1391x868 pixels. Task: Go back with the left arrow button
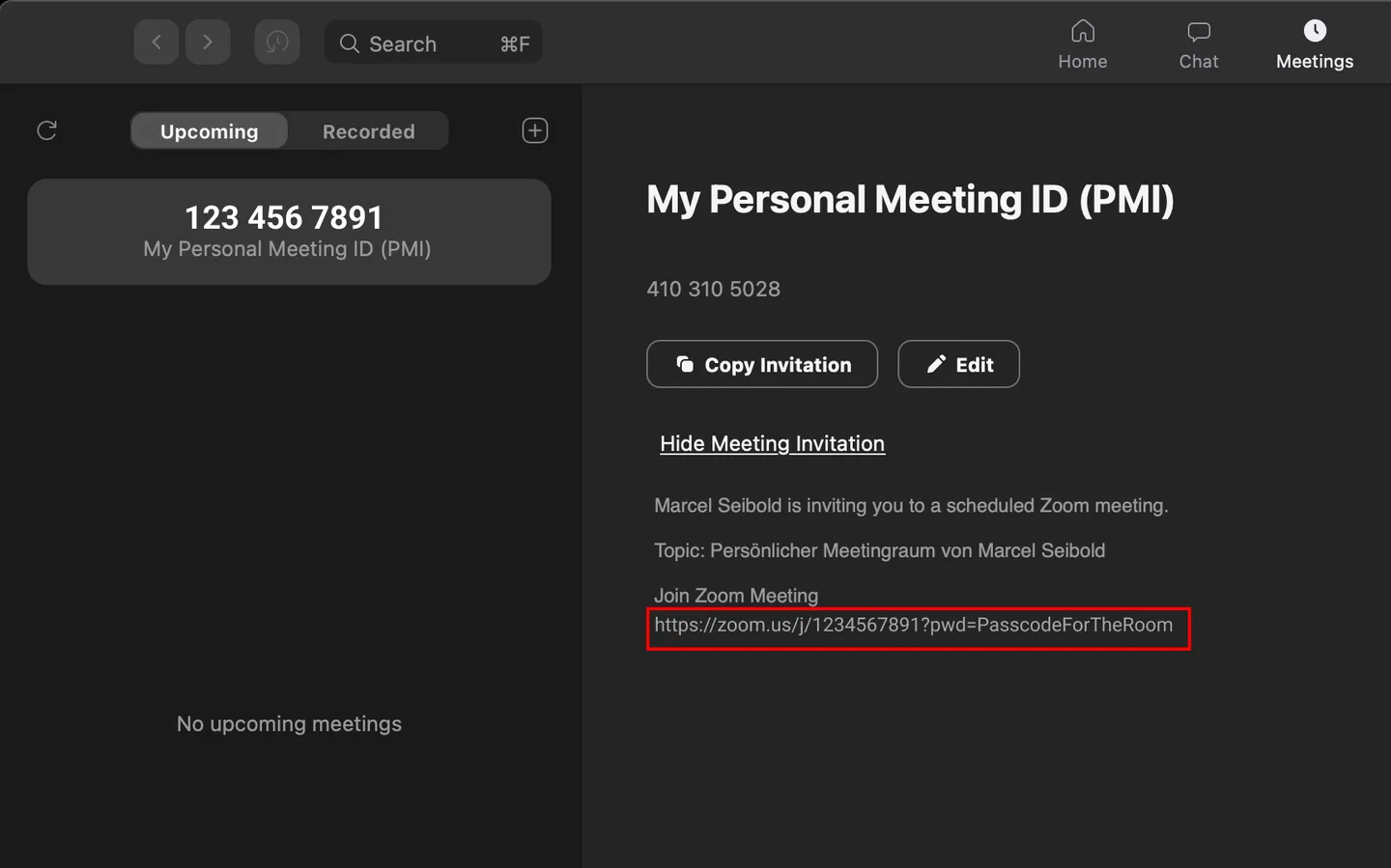coord(156,42)
